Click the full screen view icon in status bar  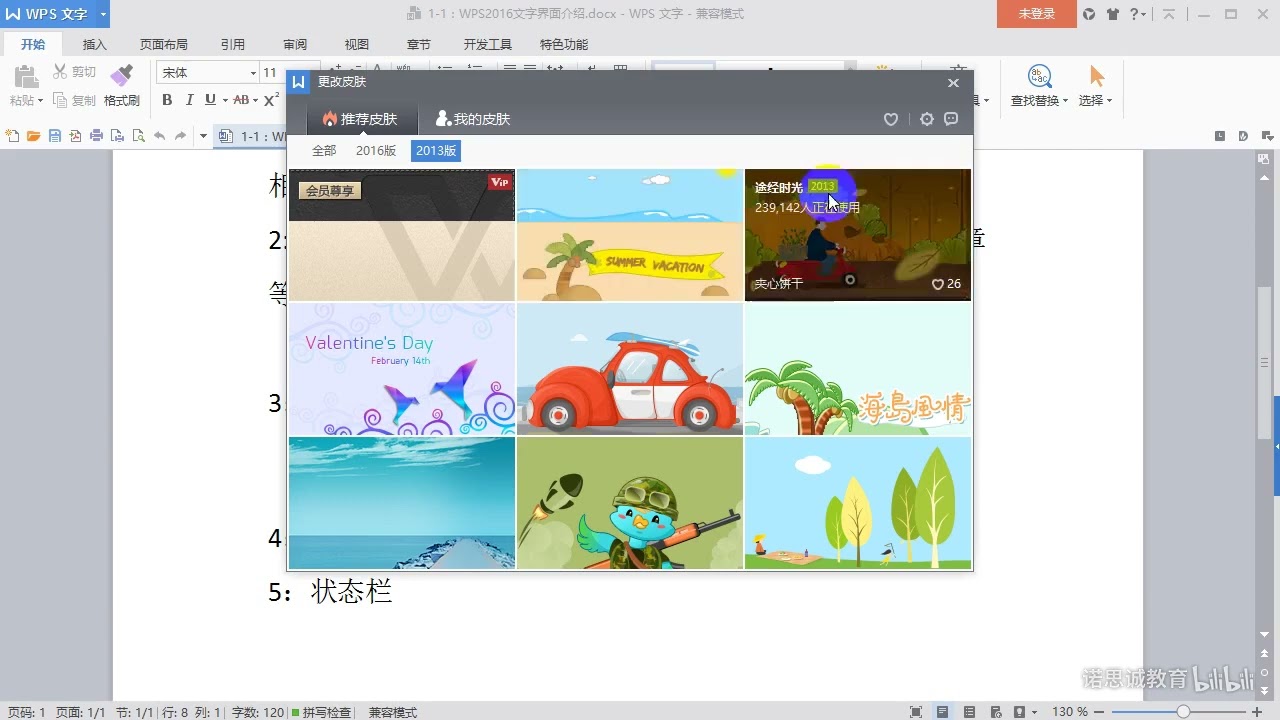click(x=916, y=712)
